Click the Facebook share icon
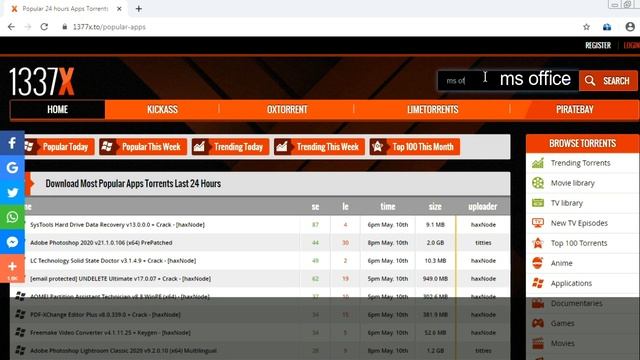 tap(12, 143)
